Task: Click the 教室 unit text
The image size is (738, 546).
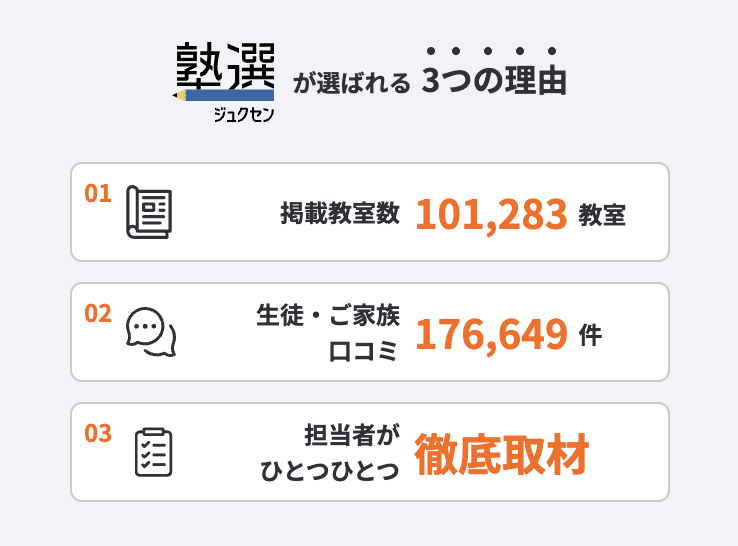Action: click(602, 213)
